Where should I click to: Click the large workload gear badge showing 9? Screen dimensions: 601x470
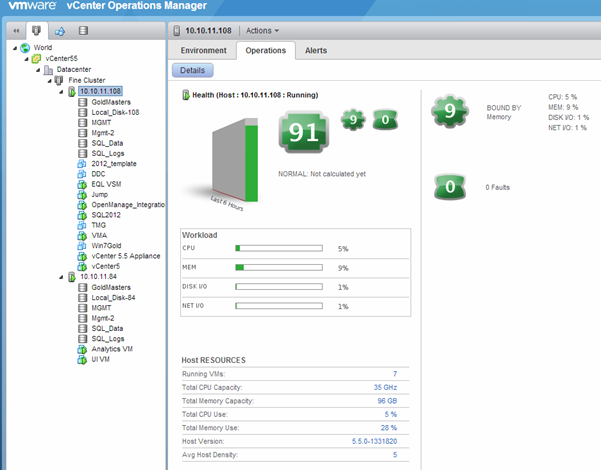[450, 111]
